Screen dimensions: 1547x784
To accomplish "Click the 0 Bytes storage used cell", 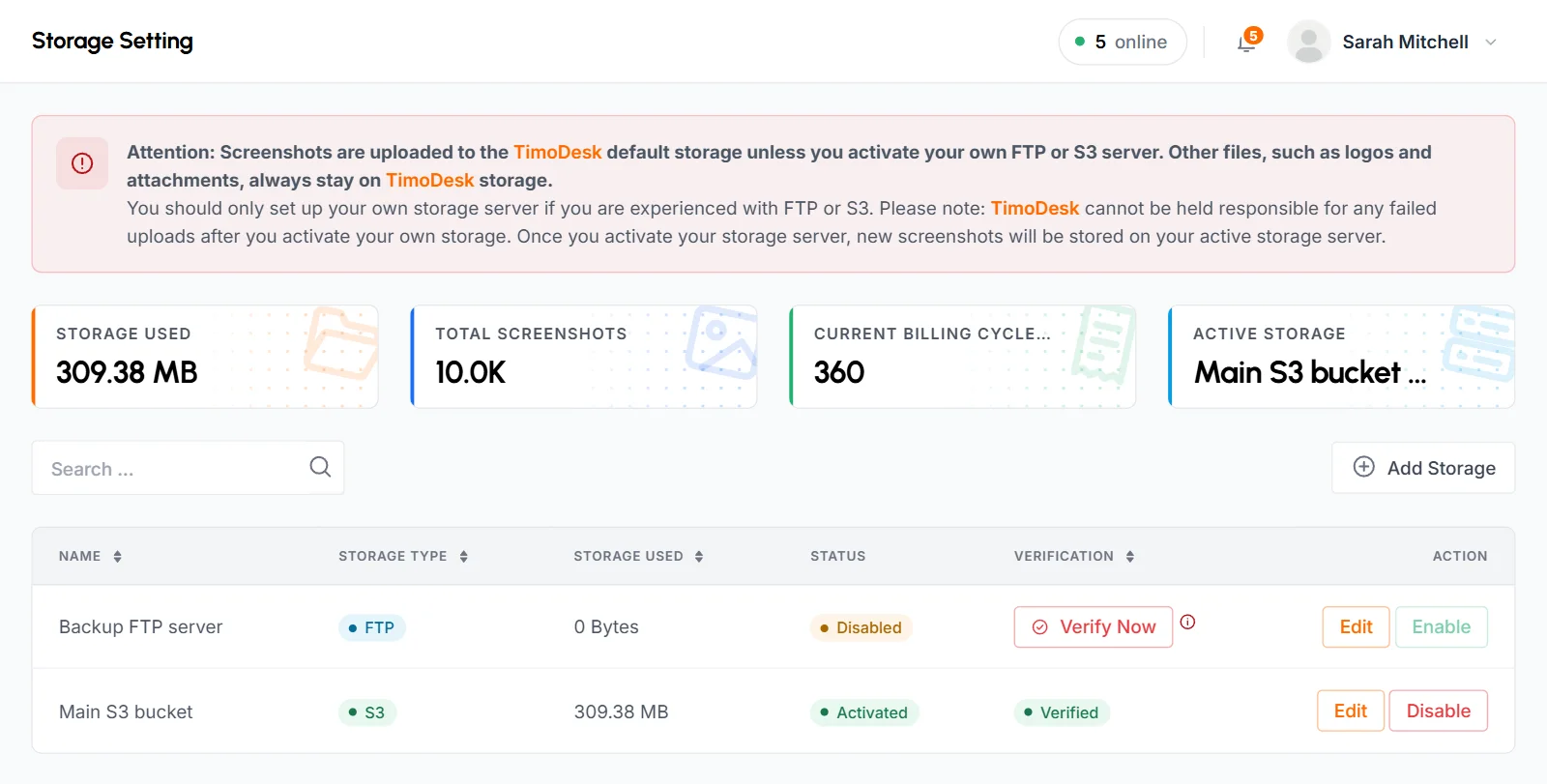I will 606,626.
